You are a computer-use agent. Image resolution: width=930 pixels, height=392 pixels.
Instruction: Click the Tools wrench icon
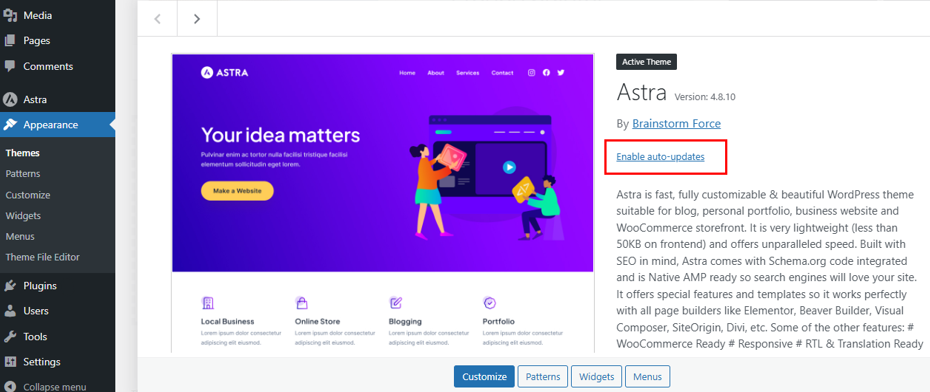[9, 336]
